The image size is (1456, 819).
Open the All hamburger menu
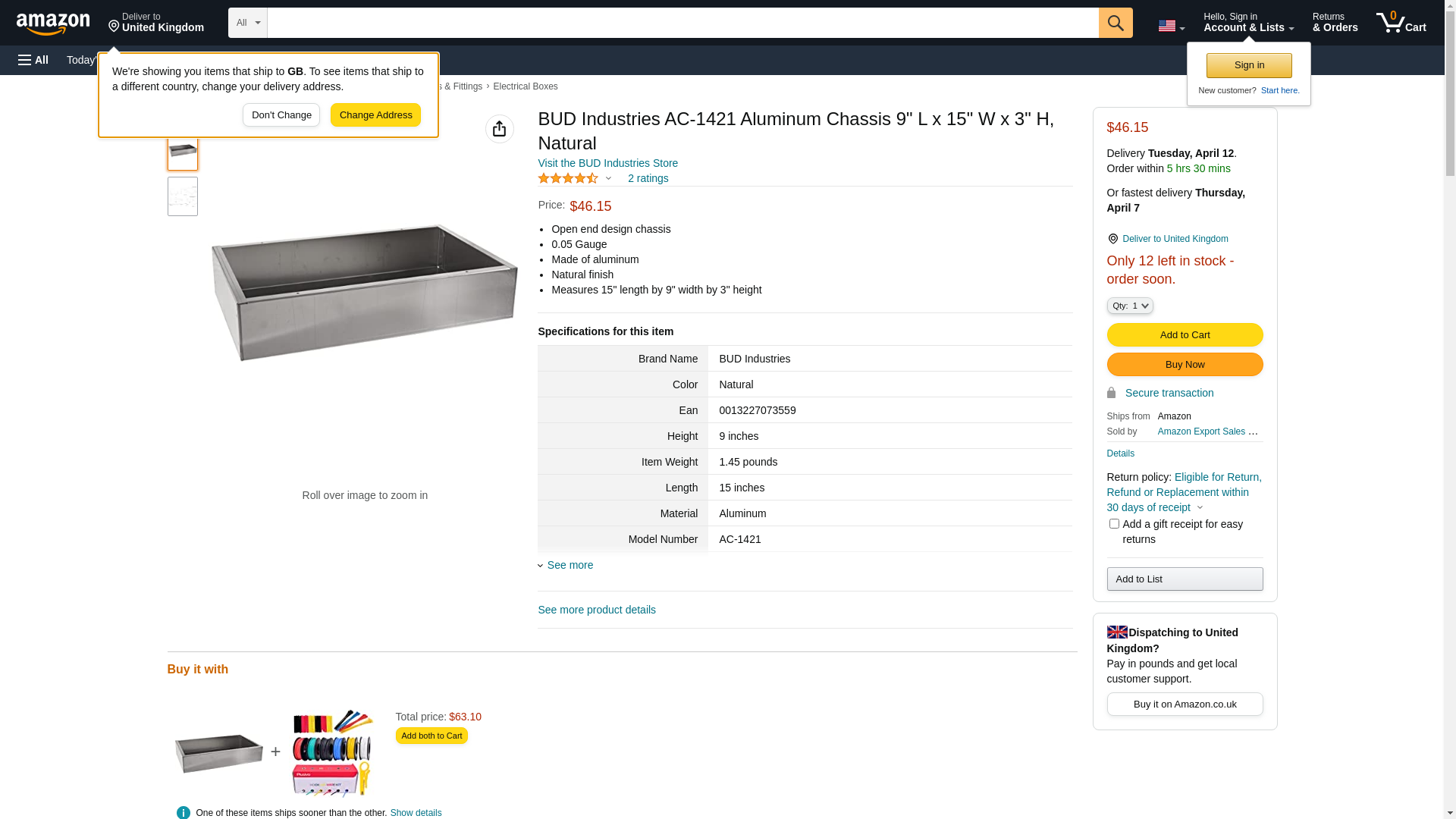33,60
